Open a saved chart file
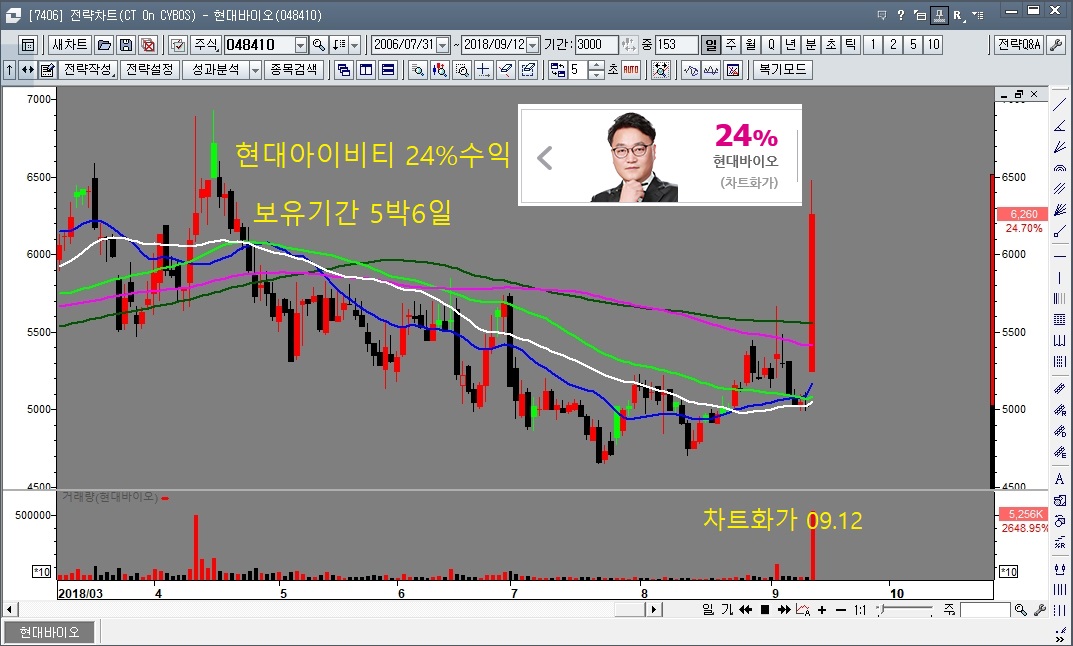1073x646 pixels. coord(104,45)
